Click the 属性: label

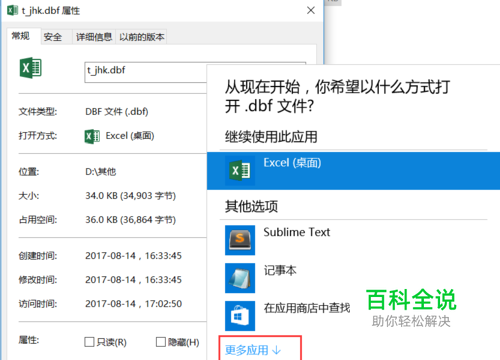[29, 340]
